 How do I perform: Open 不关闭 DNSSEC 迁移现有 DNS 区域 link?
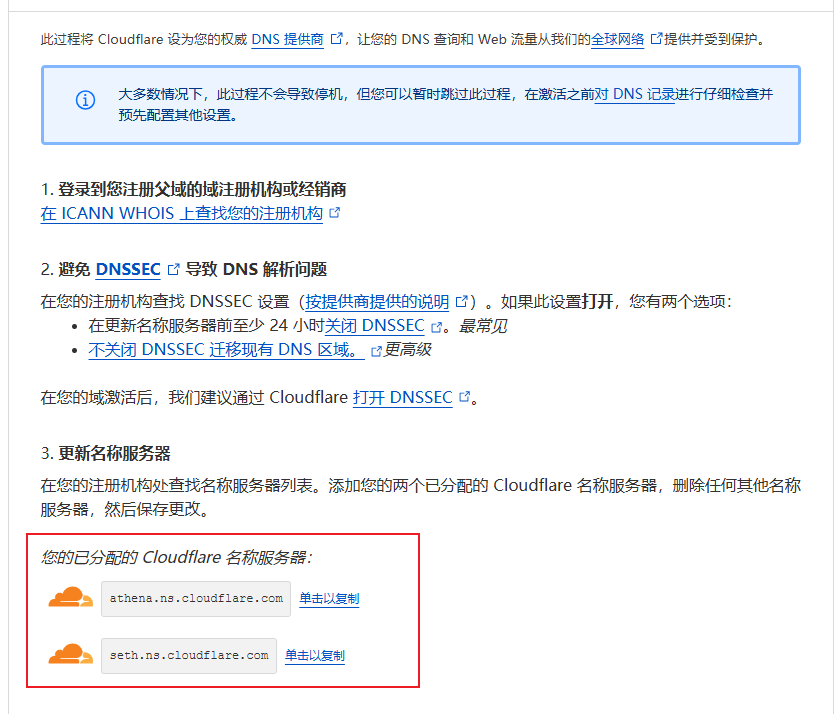point(226,350)
